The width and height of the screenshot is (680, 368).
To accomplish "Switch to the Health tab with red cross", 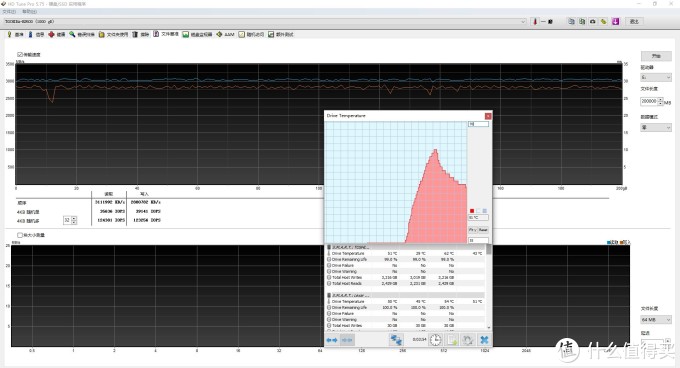I will (x=57, y=34).
